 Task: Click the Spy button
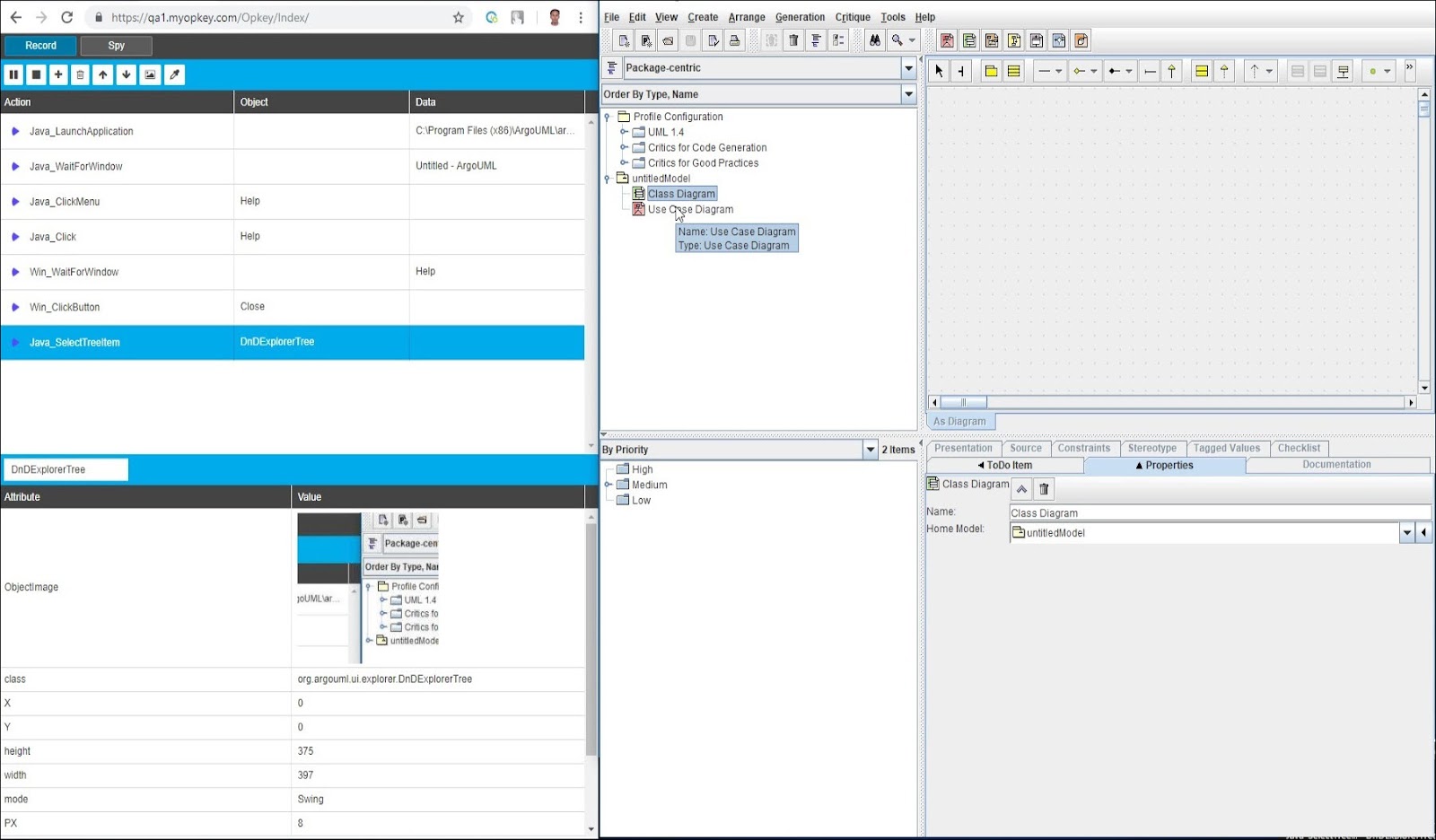116,46
